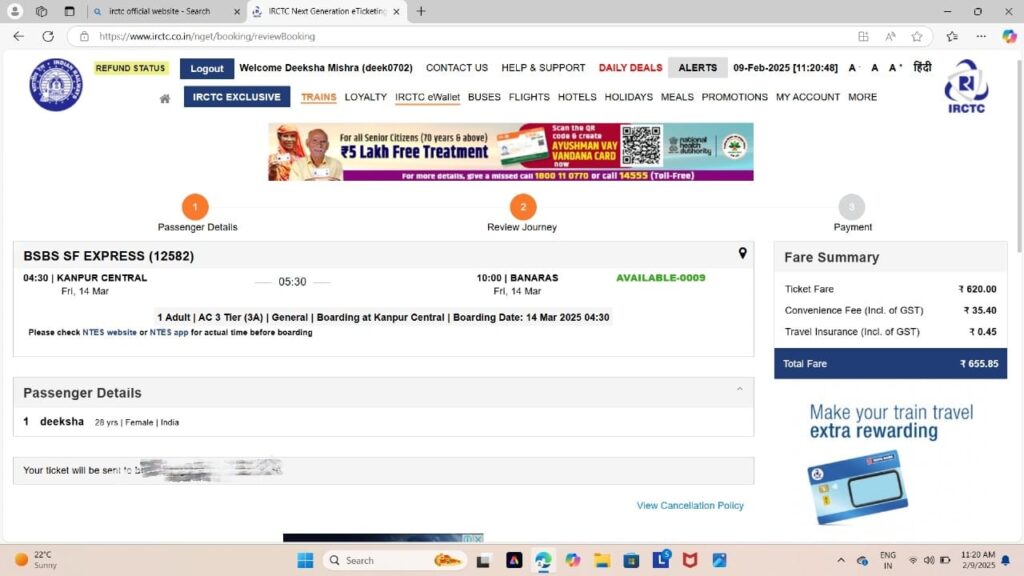Open IRCTC eWallet menu
Viewport: 1024px width, 576px height.
[x=427, y=97]
